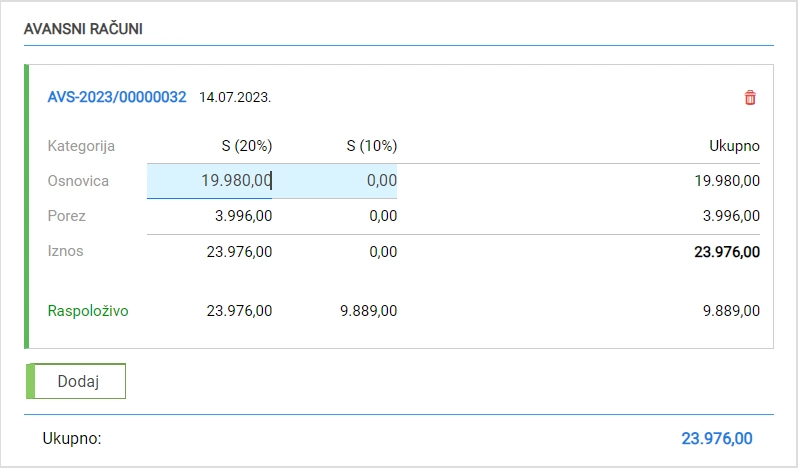Image resolution: width=798 pixels, height=468 pixels.
Task: Click the S (20%) column header
Action: coord(247,146)
